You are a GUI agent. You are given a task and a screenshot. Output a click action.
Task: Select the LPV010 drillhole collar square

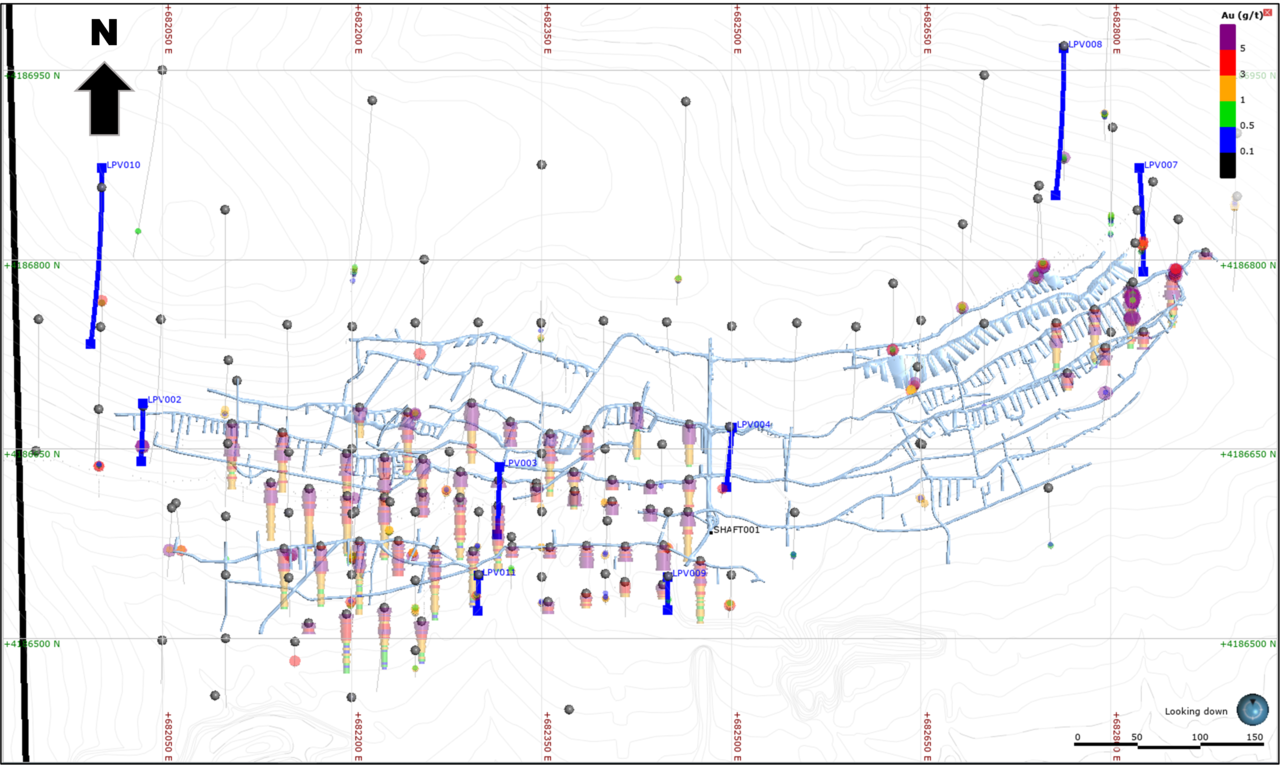[101, 168]
